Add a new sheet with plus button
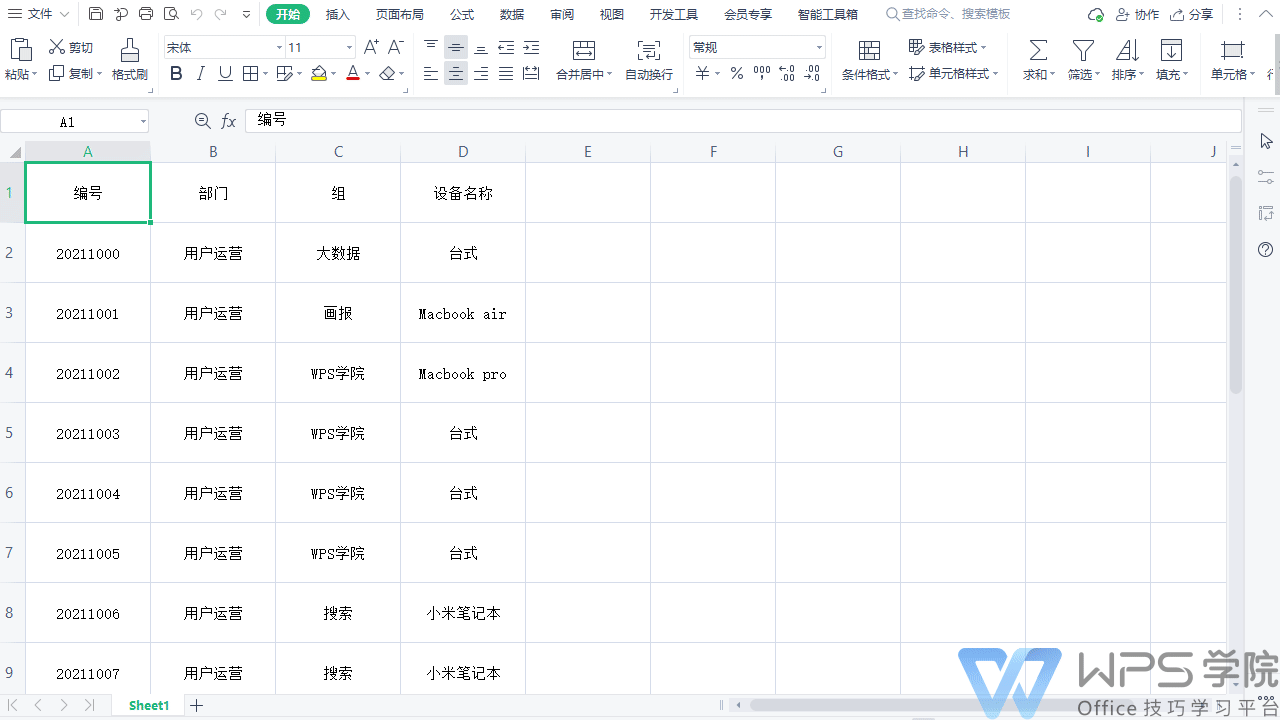The image size is (1280, 720). [197, 705]
